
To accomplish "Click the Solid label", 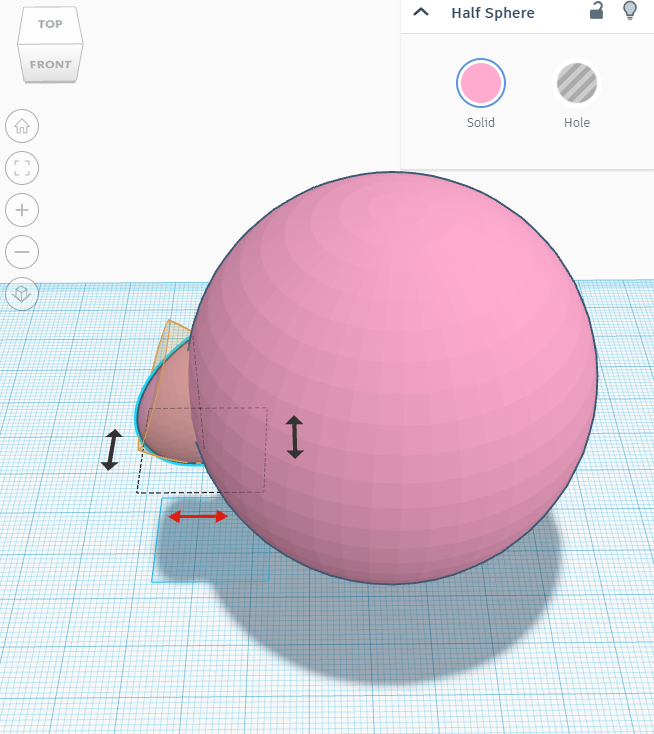I will [481, 123].
